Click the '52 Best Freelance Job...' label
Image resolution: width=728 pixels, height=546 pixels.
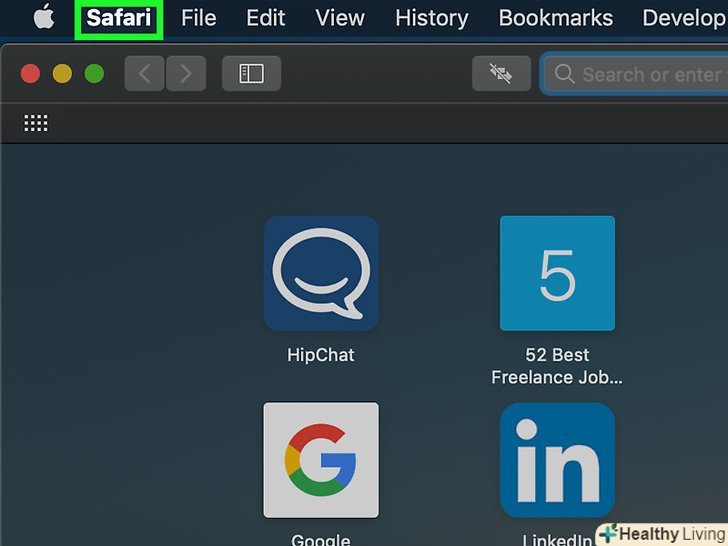(x=557, y=366)
